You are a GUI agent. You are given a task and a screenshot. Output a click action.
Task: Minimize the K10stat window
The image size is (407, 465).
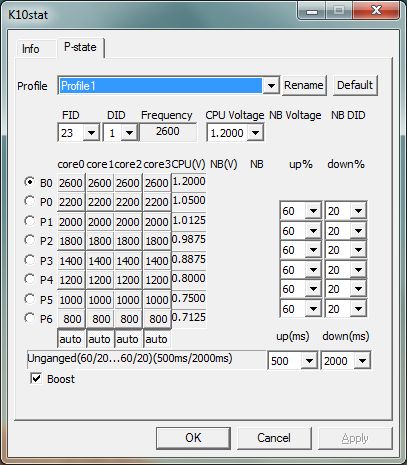pyautogui.click(x=312, y=11)
